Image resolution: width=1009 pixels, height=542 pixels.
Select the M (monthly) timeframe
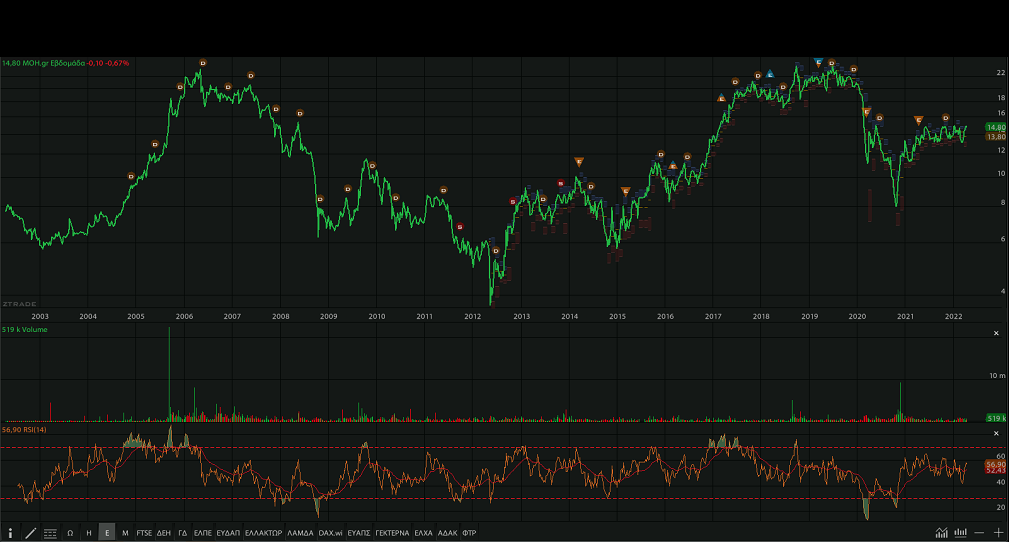coord(125,533)
